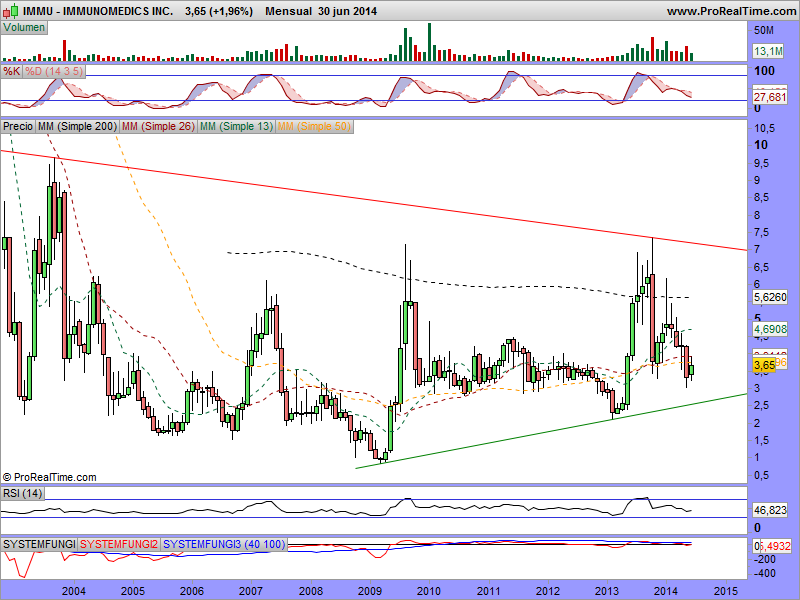Click the 2007 year label
Screen dimensions: 800x600
(x=251, y=591)
